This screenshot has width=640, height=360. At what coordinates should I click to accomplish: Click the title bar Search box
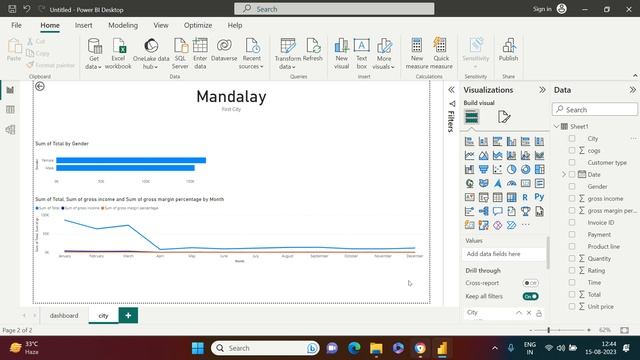334,9
